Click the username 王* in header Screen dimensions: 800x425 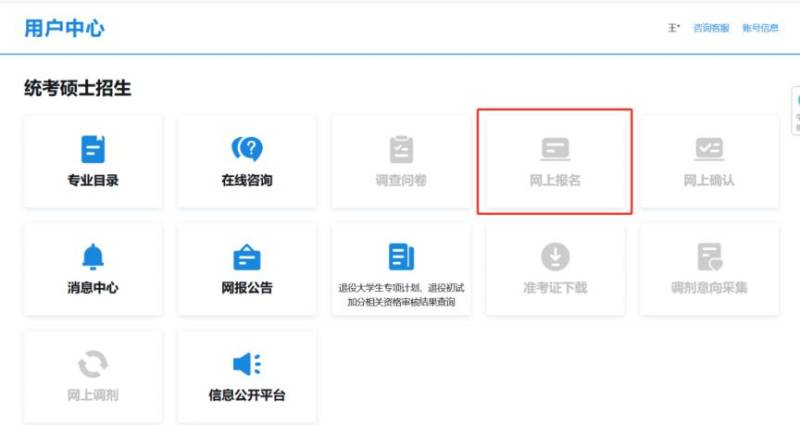[x=674, y=28]
